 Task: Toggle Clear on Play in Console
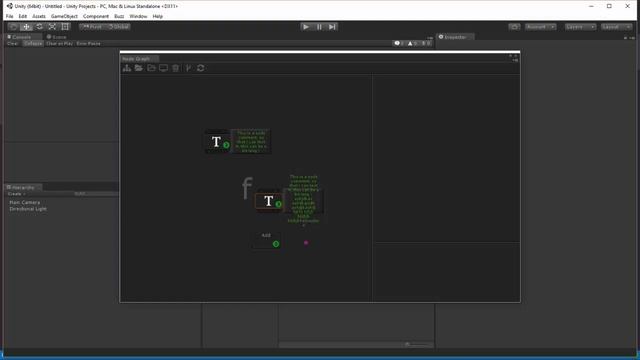click(x=59, y=43)
